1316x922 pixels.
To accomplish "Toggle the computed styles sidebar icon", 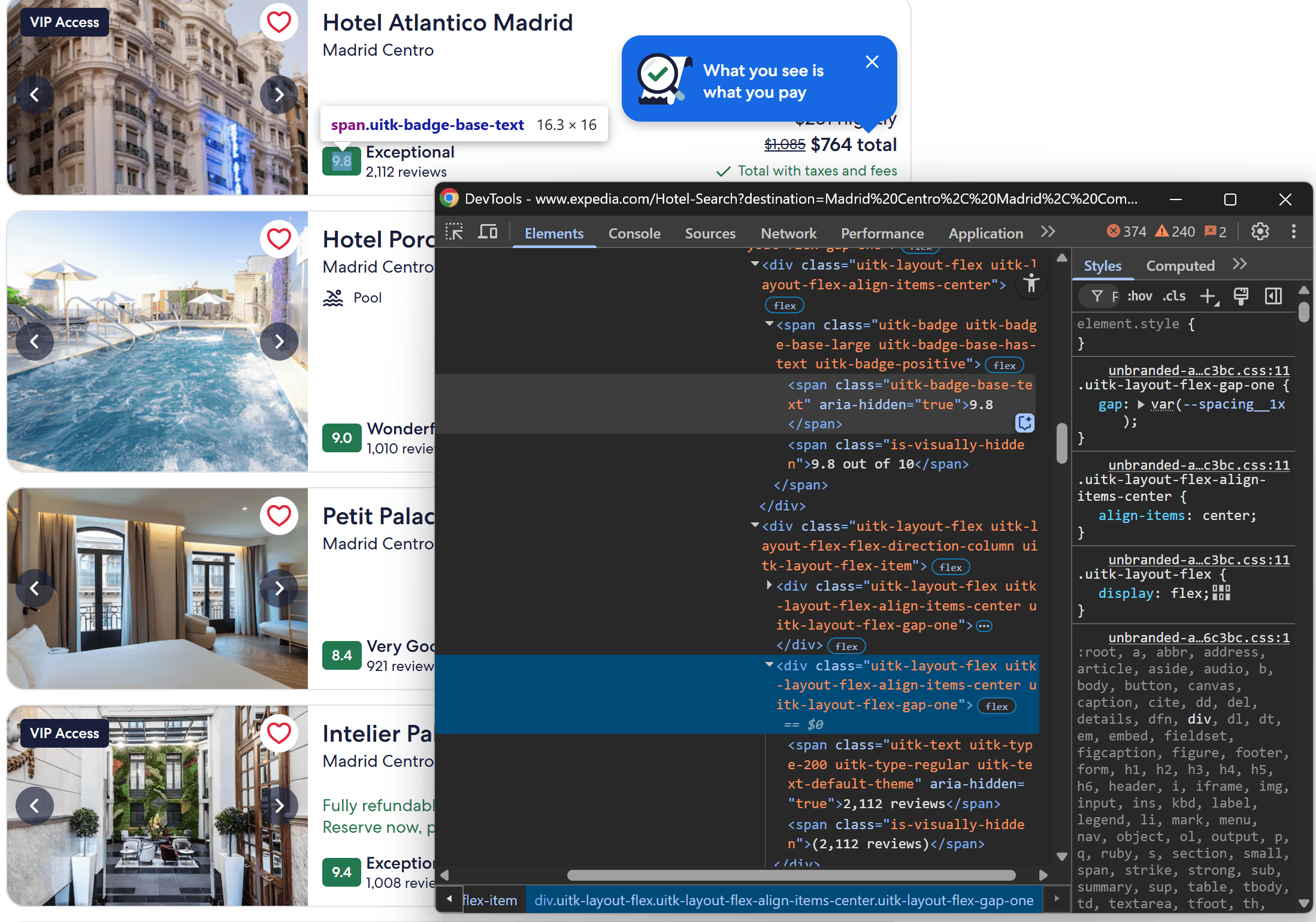I will click(1273, 296).
